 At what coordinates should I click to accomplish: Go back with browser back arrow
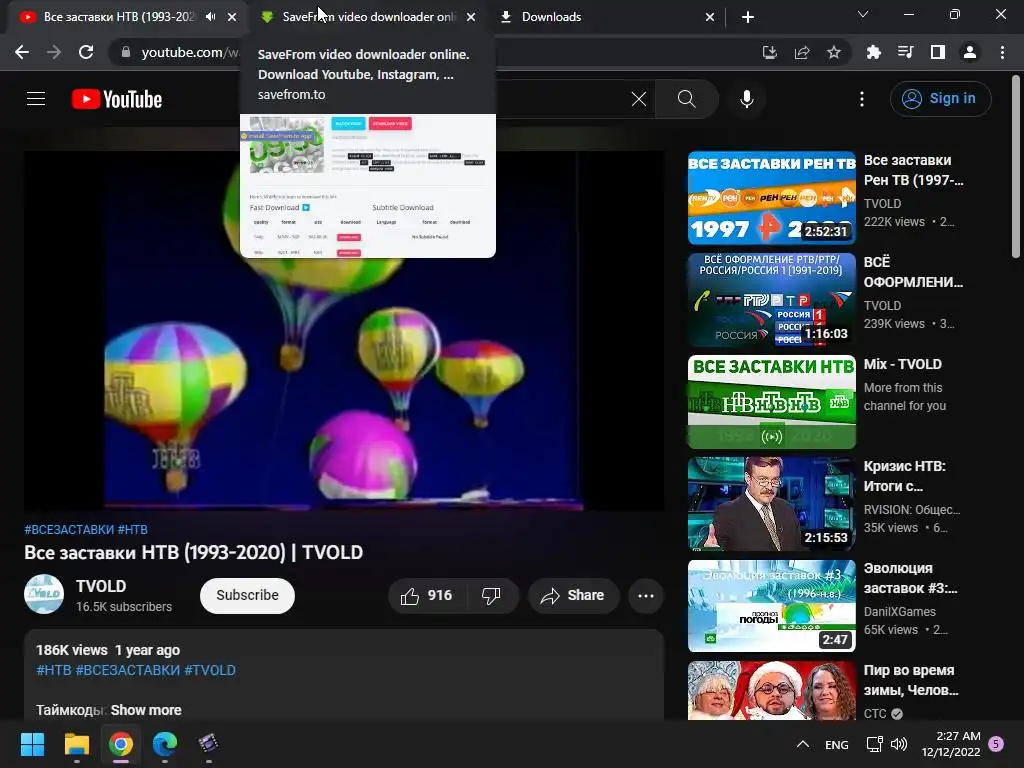[x=22, y=52]
